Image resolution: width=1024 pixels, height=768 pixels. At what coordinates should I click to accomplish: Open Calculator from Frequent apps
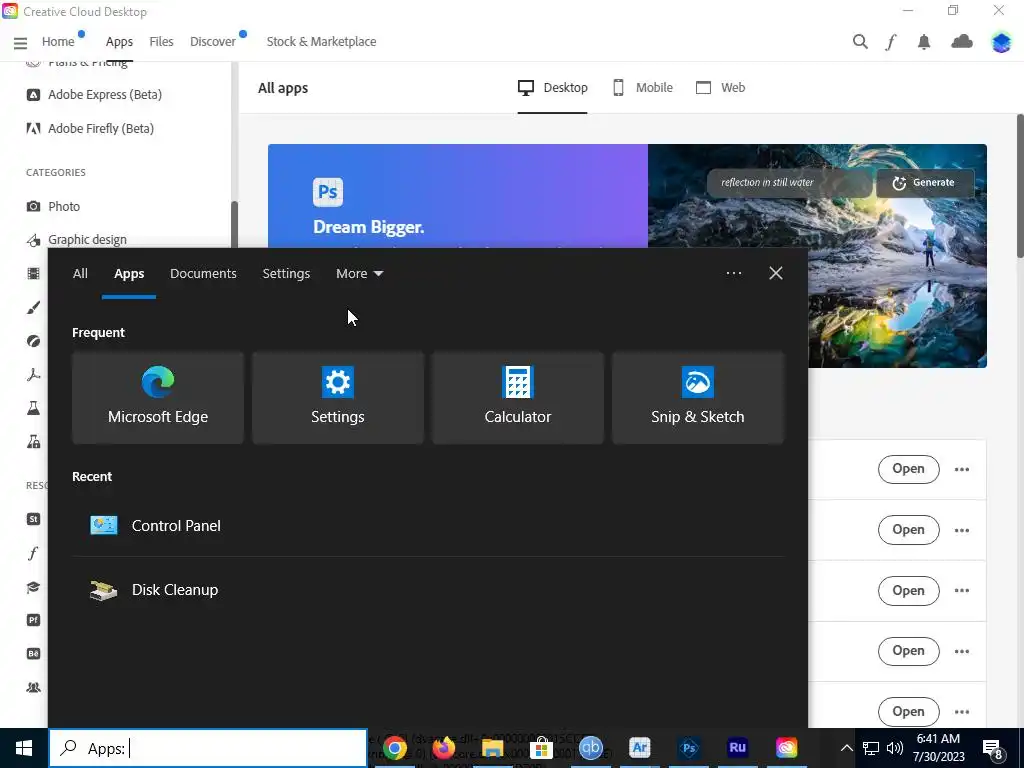[518, 398]
